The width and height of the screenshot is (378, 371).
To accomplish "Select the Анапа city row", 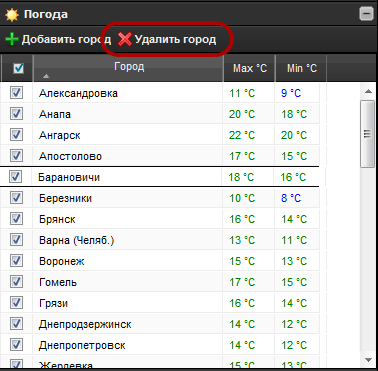I will click(x=160, y=114).
